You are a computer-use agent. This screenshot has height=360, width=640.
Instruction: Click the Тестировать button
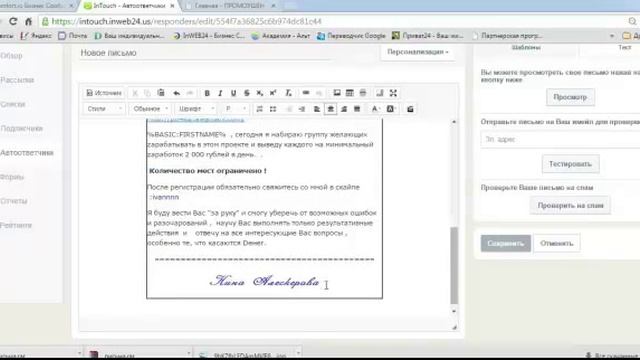570,164
